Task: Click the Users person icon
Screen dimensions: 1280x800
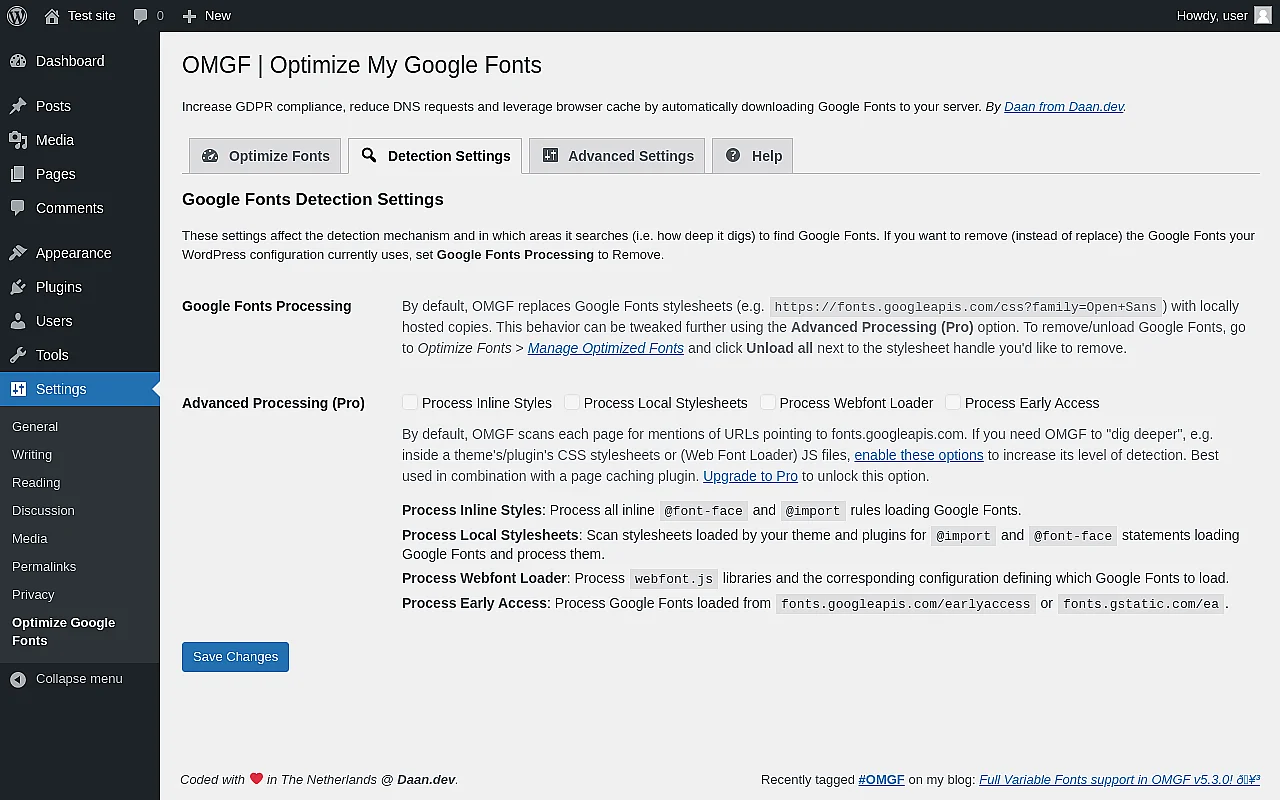Action: tap(18, 321)
